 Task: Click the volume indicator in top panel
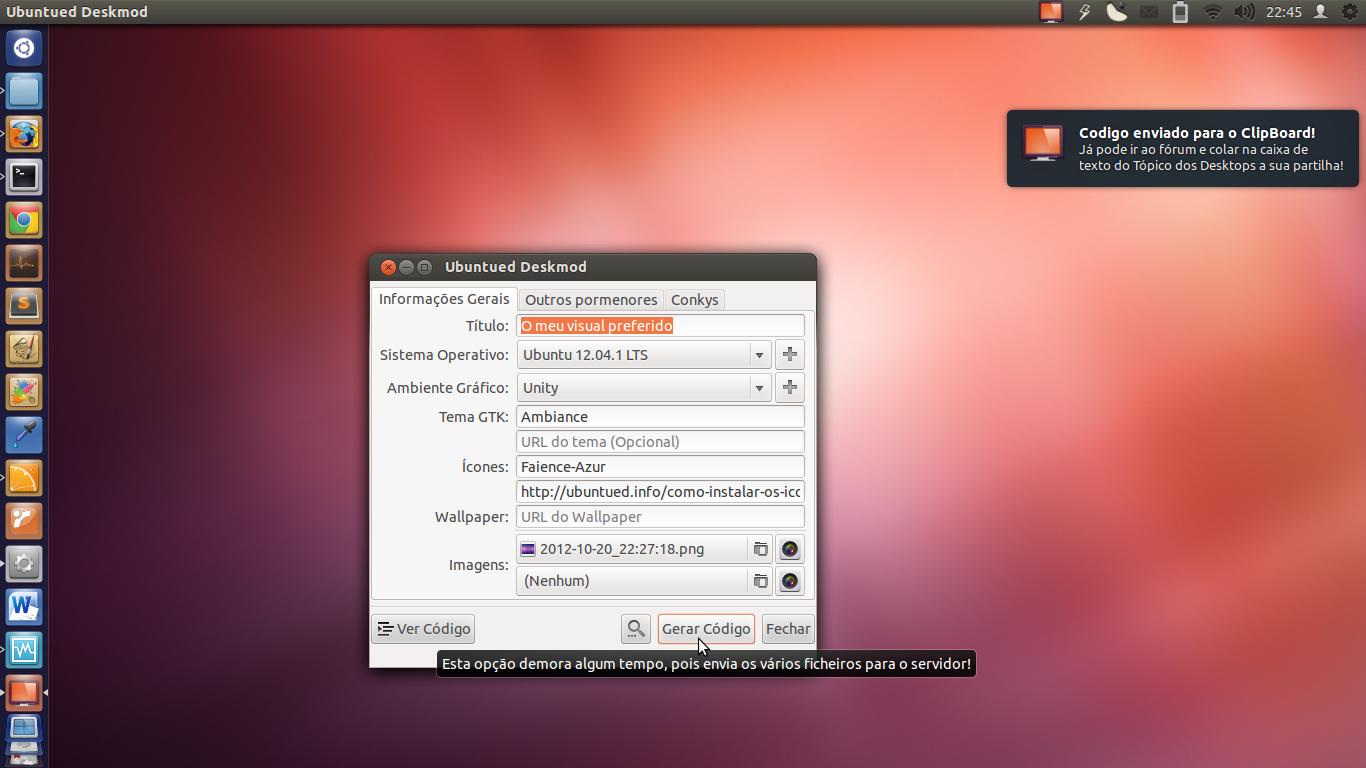[x=1244, y=12]
